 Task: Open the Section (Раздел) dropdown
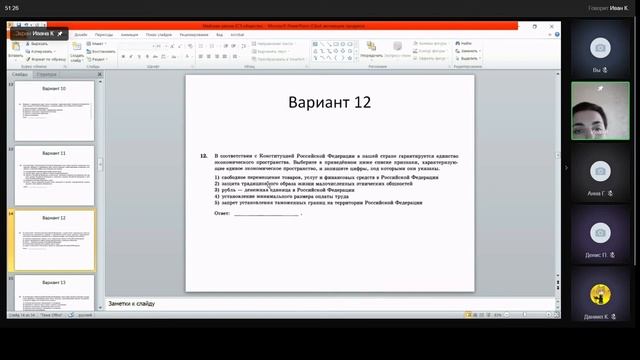click(x=98, y=59)
